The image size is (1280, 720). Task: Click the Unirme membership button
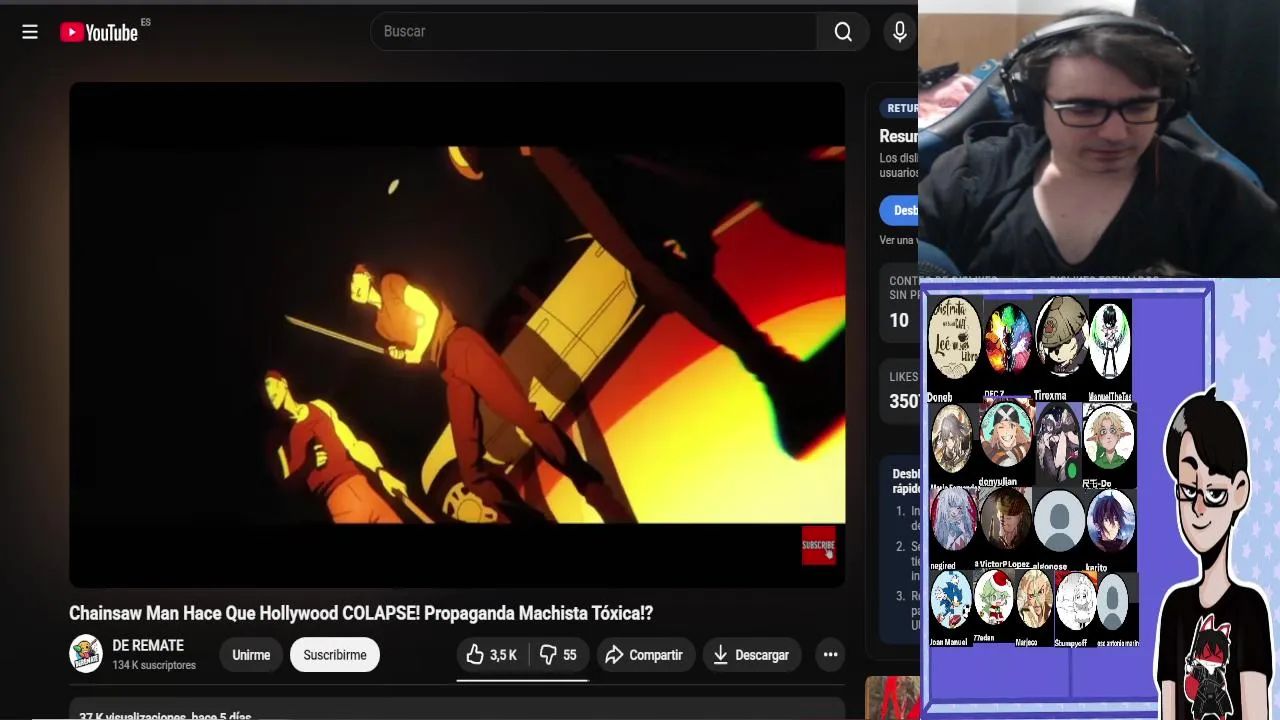click(x=251, y=655)
